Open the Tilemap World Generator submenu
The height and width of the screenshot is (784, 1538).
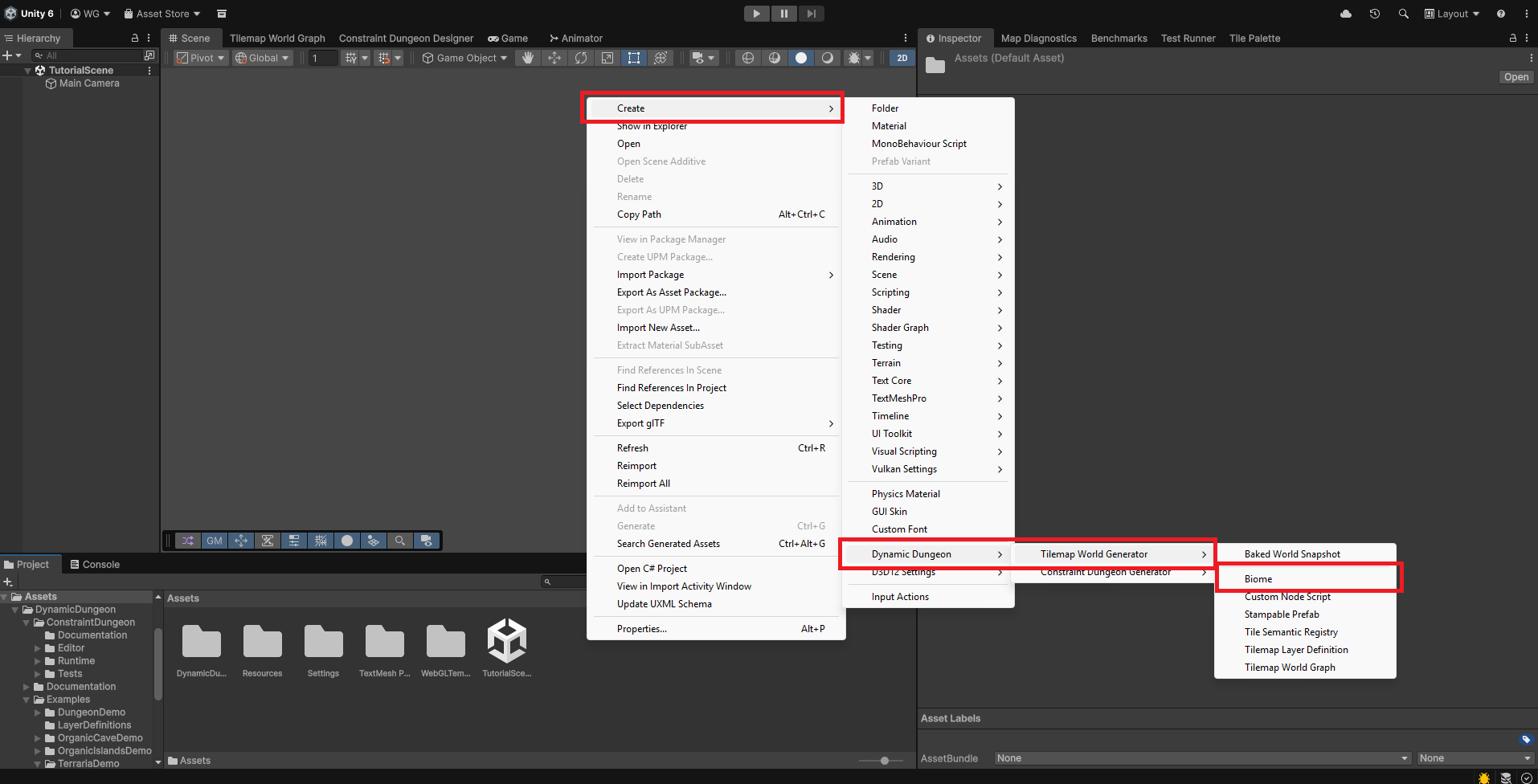tap(1114, 554)
